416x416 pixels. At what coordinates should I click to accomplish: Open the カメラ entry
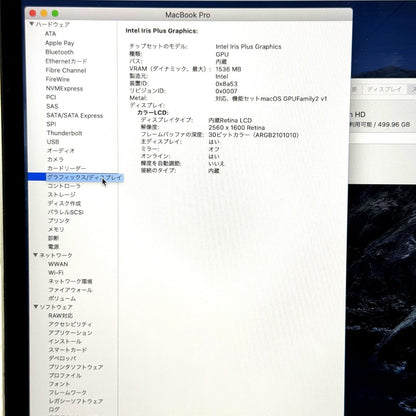coord(55,159)
